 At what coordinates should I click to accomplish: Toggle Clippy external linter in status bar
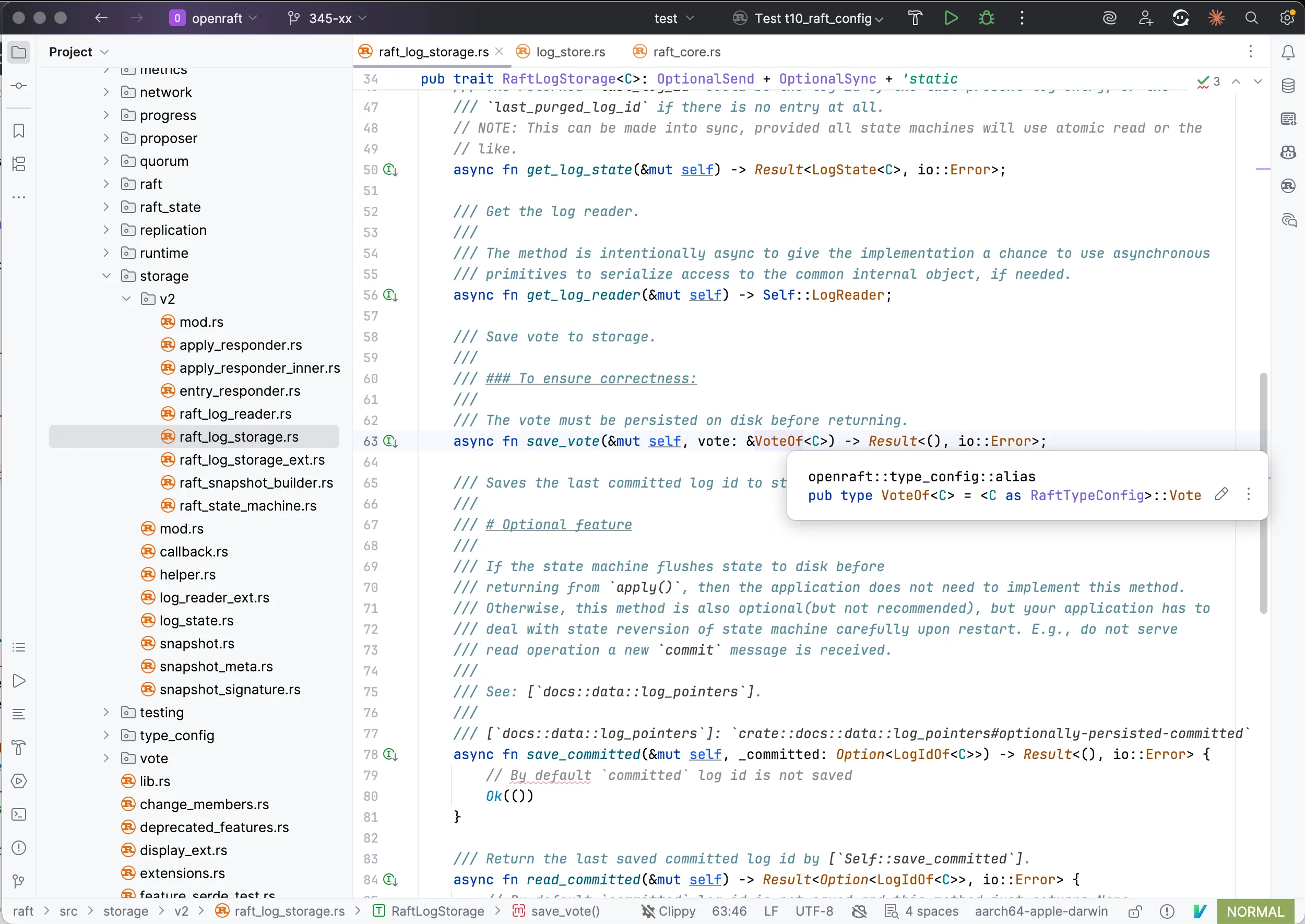coord(669,911)
